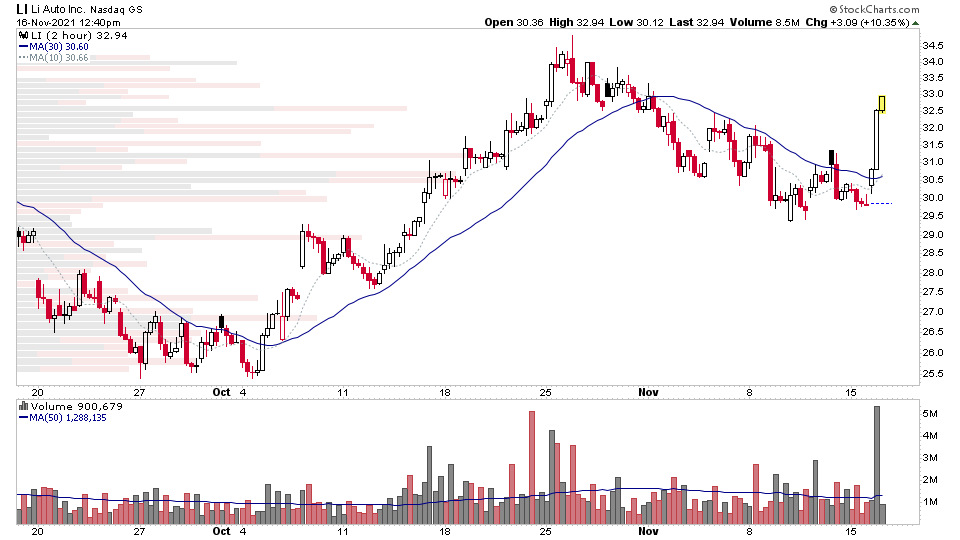Click the 'Nasdaq GS' exchange label
960x540 pixels.
(116, 10)
